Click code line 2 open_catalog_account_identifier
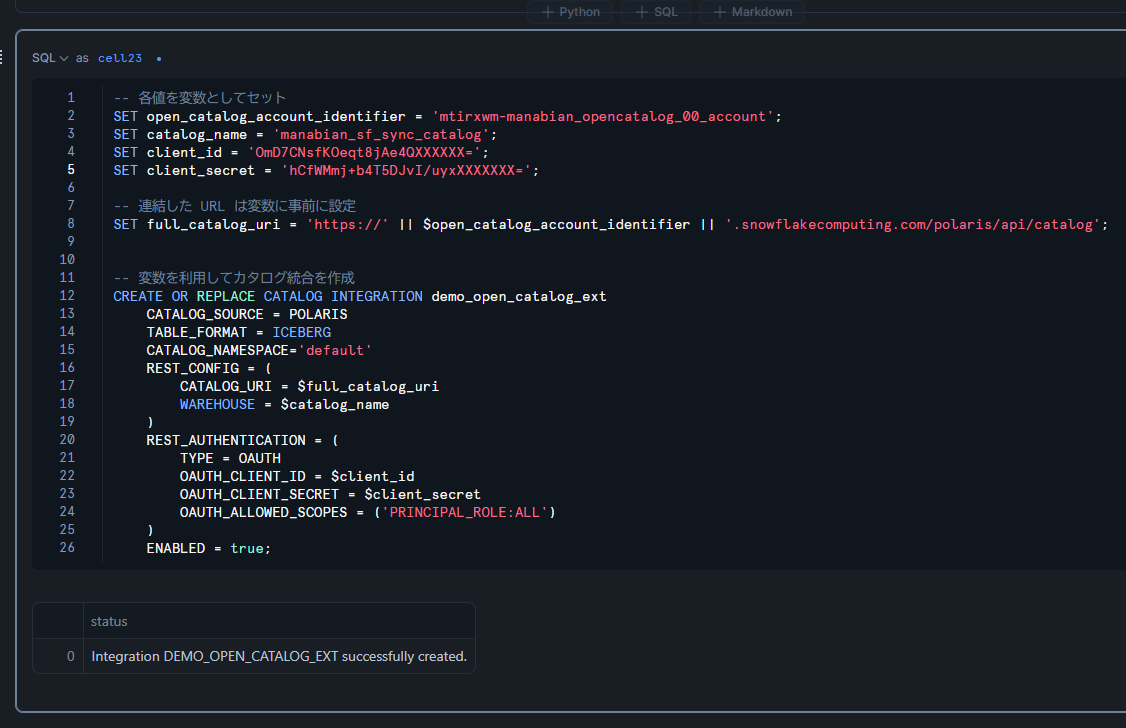This screenshot has width=1126, height=728. (276, 116)
